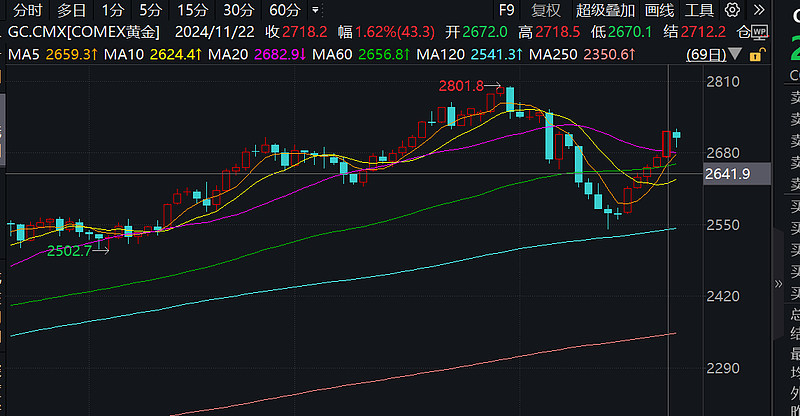Open the dropdown arrow after 60分
Screen dimensions: 800x416
pos(315,10)
